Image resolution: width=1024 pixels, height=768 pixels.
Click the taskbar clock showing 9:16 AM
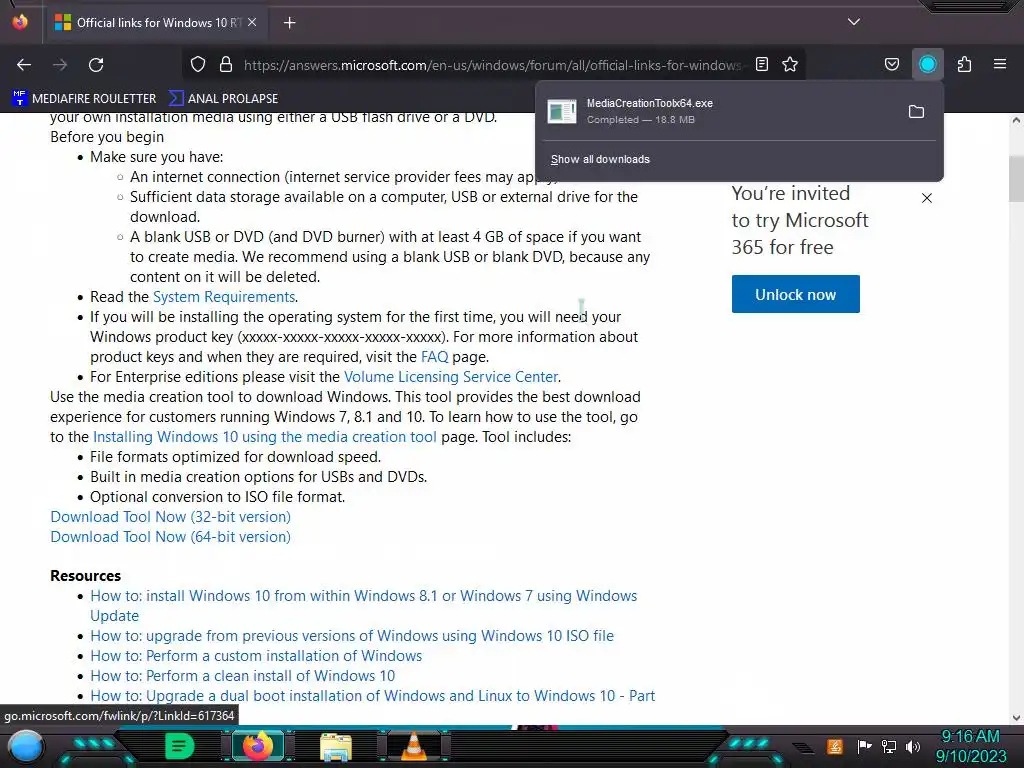pyautogui.click(x=971, y=746)
